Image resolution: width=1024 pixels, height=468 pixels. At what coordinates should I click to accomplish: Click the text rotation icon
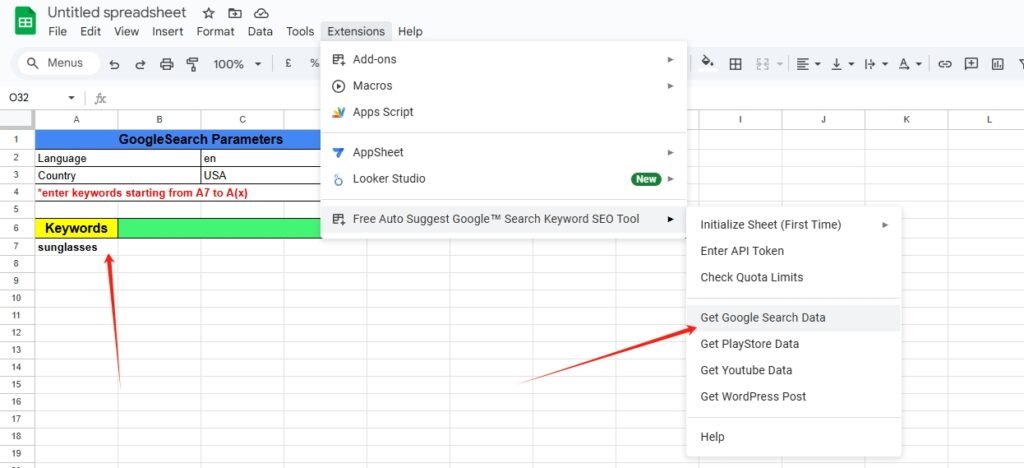point(904,64)
